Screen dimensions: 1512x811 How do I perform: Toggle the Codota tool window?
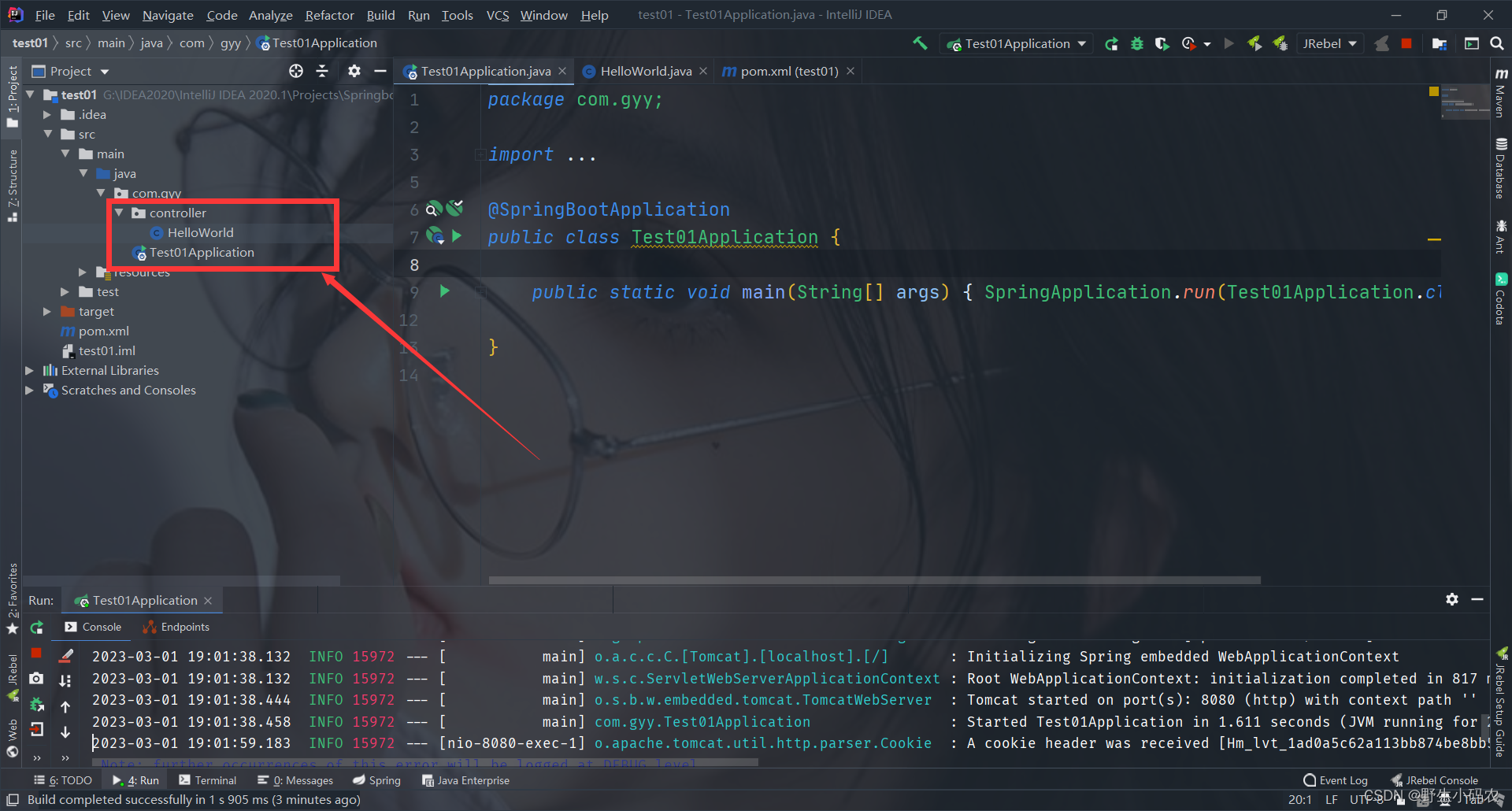pos(1501,298)
